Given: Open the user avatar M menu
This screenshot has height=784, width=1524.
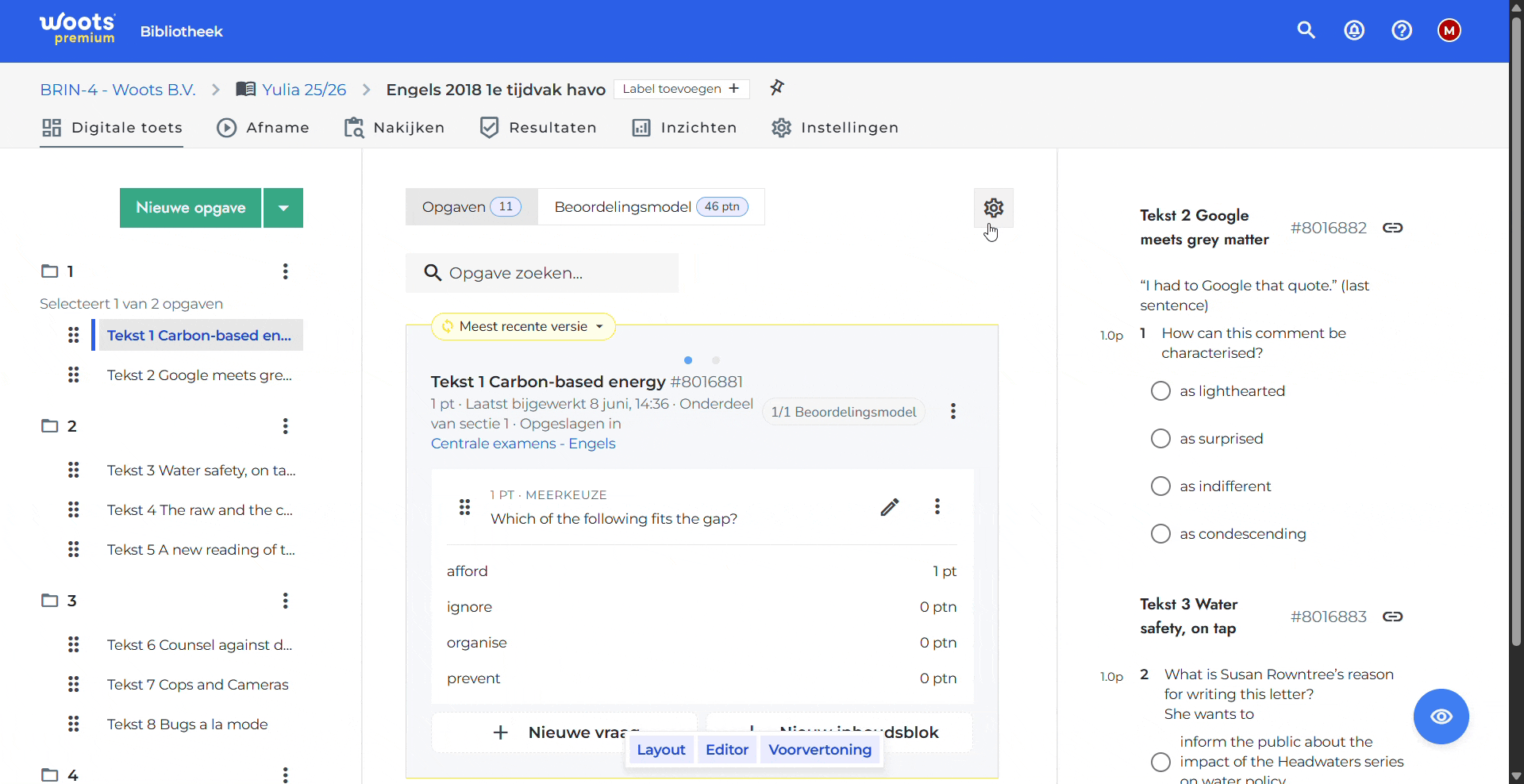Looking at the screenshot, I should coord(1449,30).
